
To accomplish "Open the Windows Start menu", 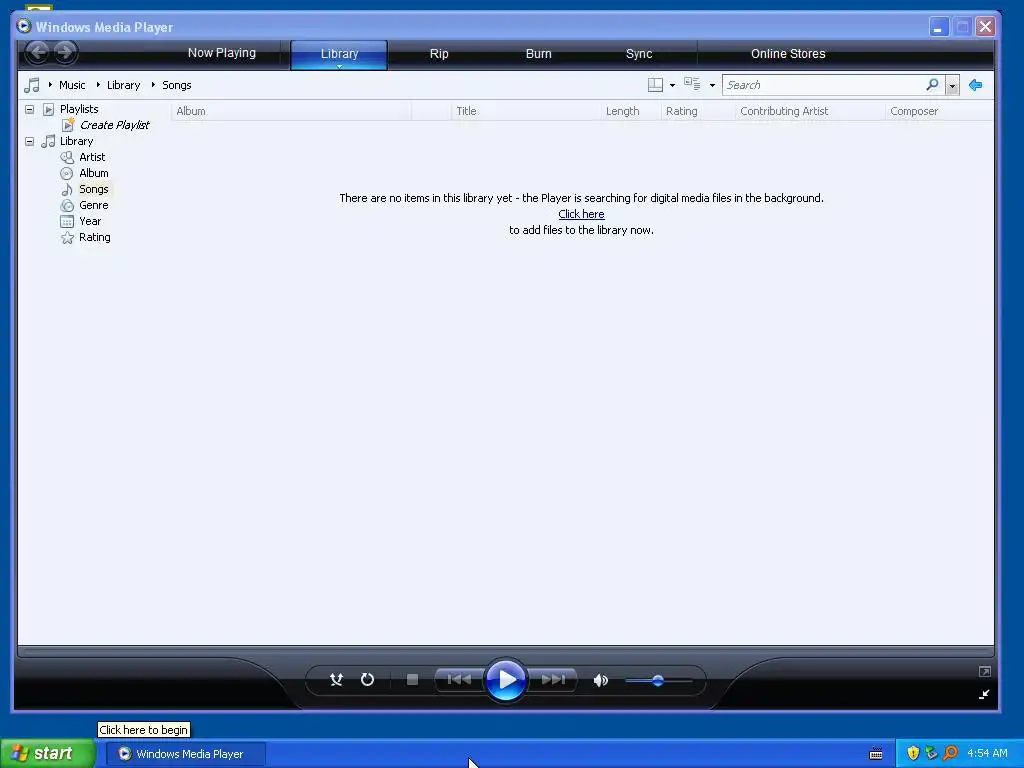I will [x=47, y=754].
